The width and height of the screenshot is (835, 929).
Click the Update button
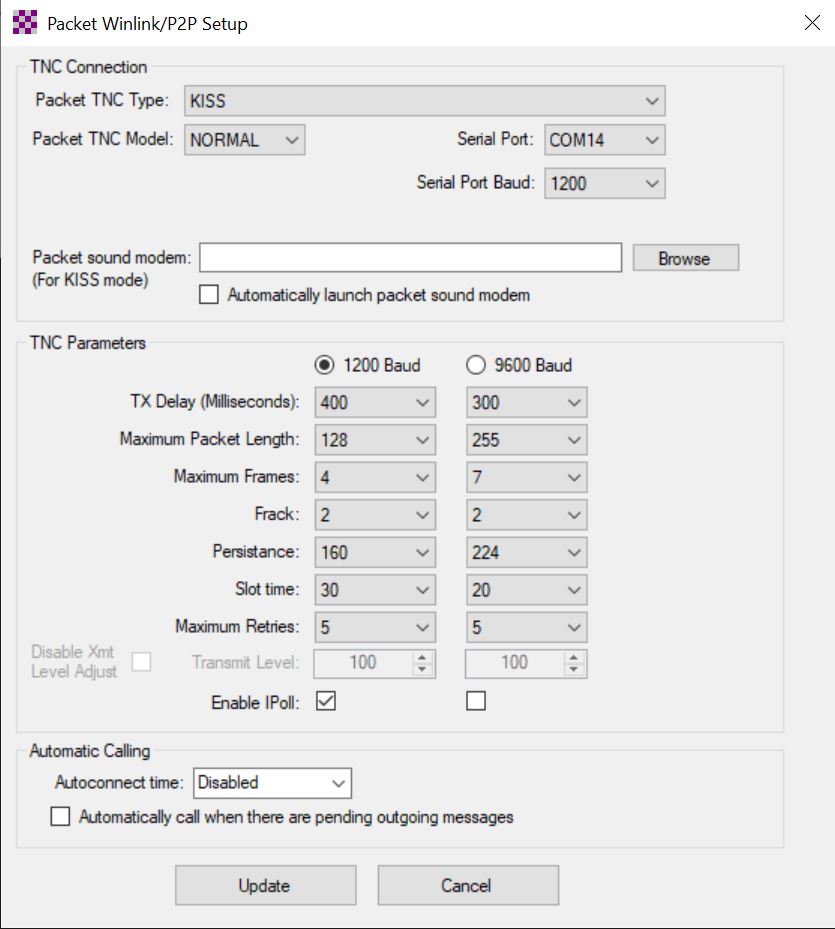[x=265, y=885]
